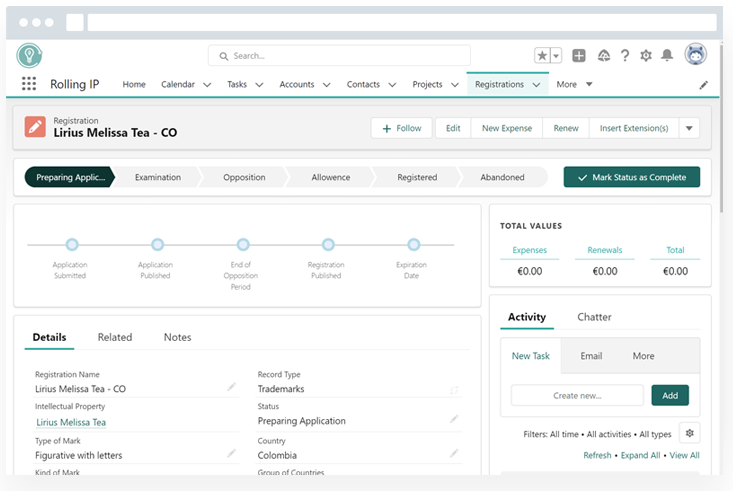Select the Abandoned path stage
Screen dimensions: 733x491
[x=503, y=177]
